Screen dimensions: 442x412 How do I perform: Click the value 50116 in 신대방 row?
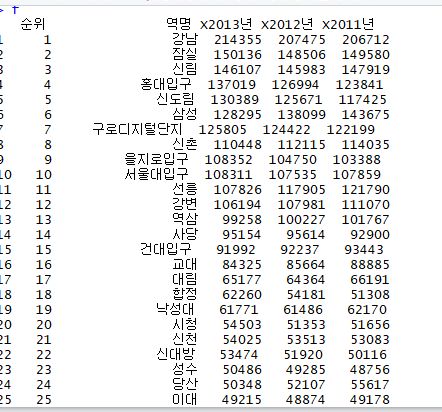click(x=367, y=355)
